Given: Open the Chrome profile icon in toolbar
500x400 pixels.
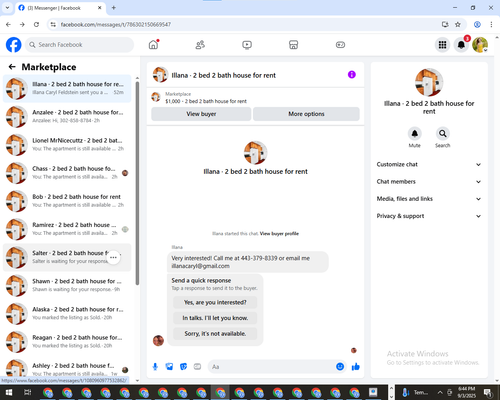Looking at the screenshot, I should coord(477,24).
